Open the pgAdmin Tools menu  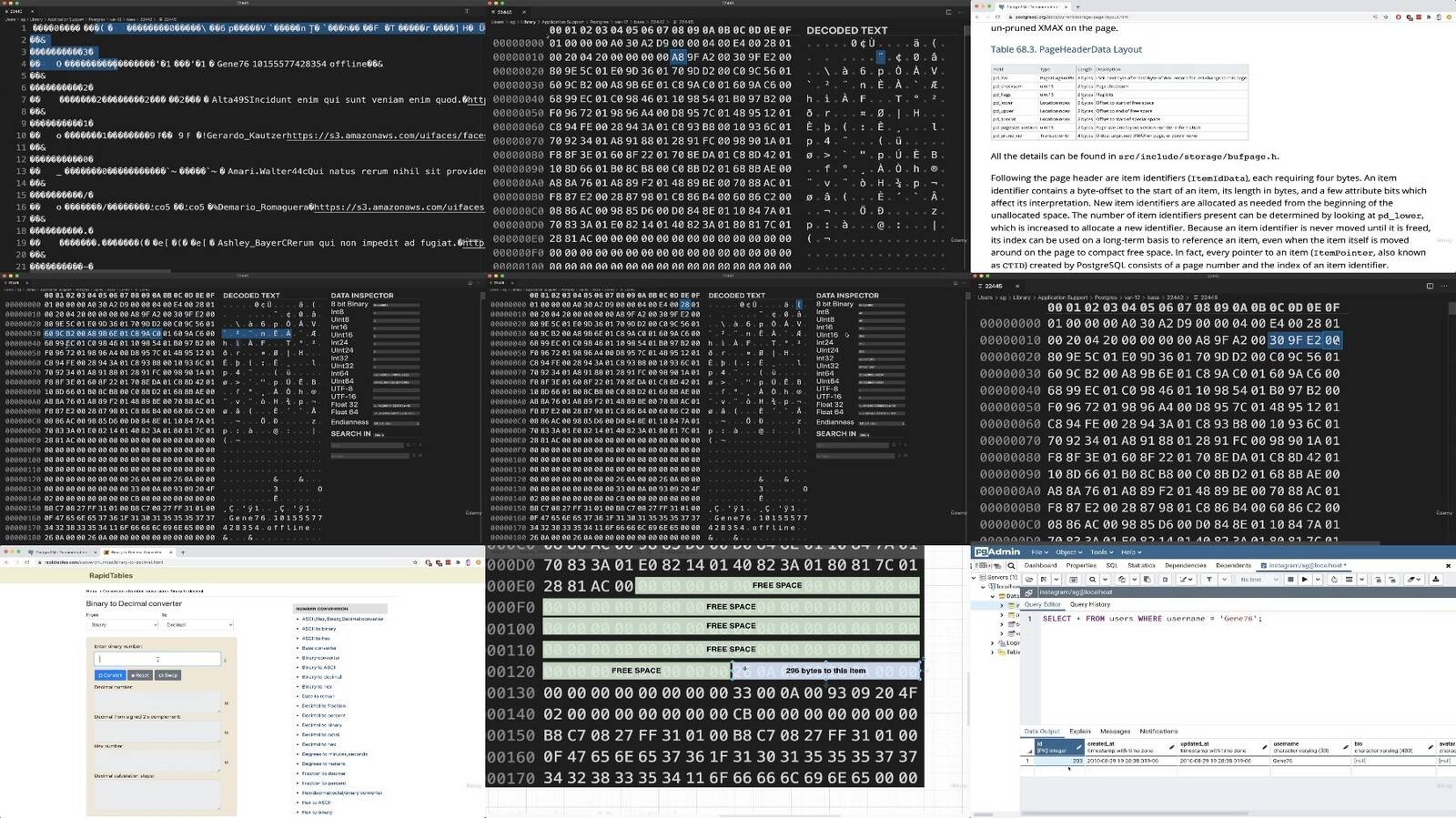coord(1101,552)
